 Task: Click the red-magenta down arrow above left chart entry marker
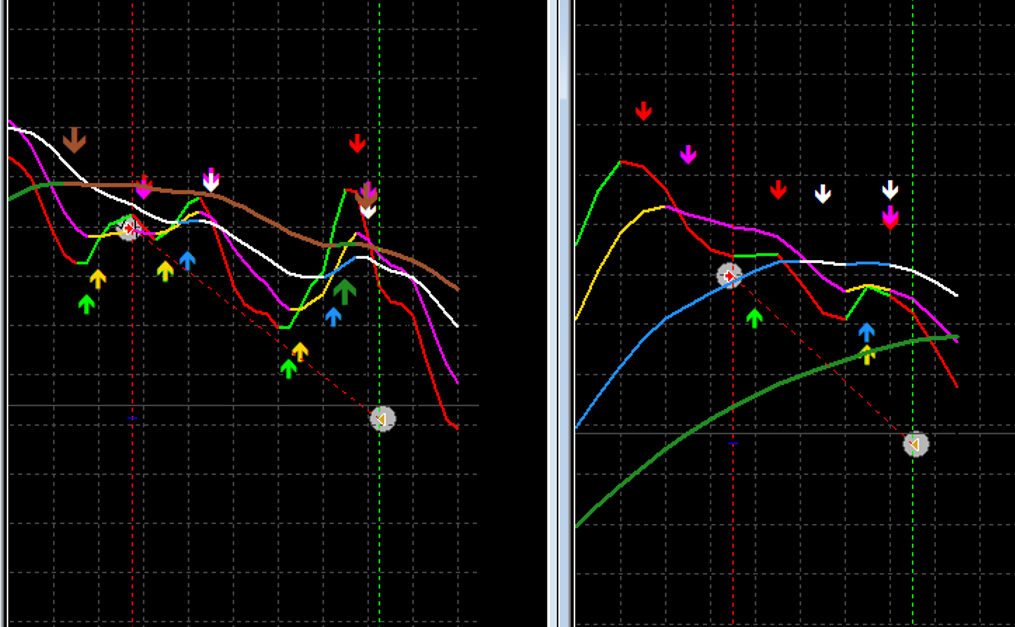click(x=144, y=186)
